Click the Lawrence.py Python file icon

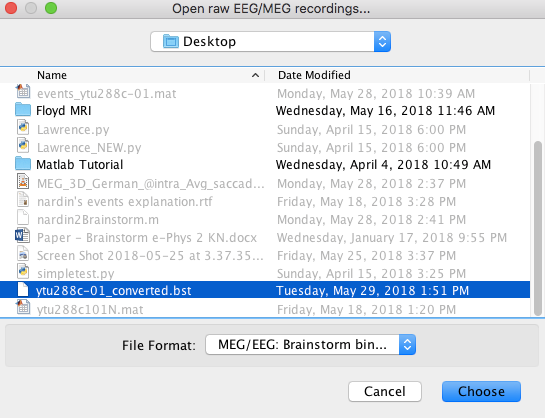pos(23,128)
